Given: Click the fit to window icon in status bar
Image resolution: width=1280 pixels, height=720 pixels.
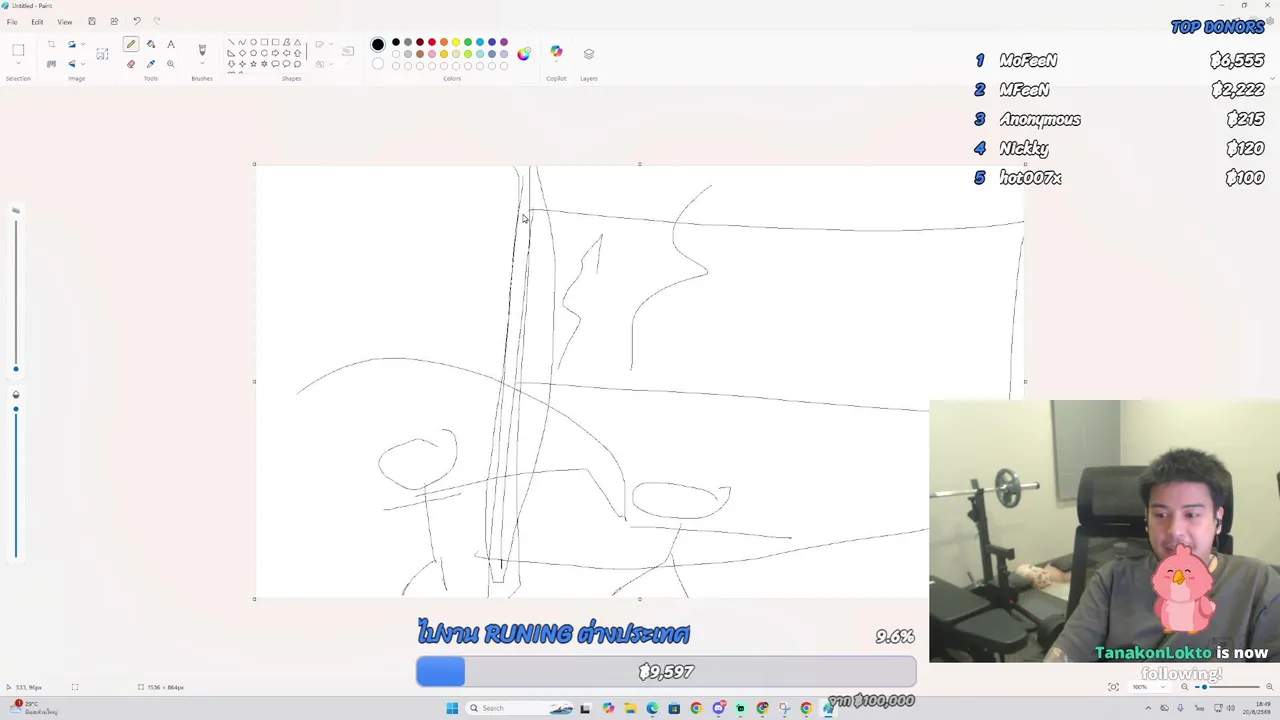Looking at the screenshot, I should pyautogui.click(x=1113, y=687).
